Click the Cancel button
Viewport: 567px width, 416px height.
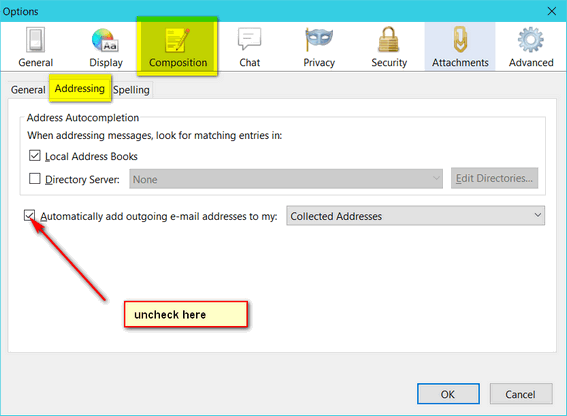coord(521,394)
